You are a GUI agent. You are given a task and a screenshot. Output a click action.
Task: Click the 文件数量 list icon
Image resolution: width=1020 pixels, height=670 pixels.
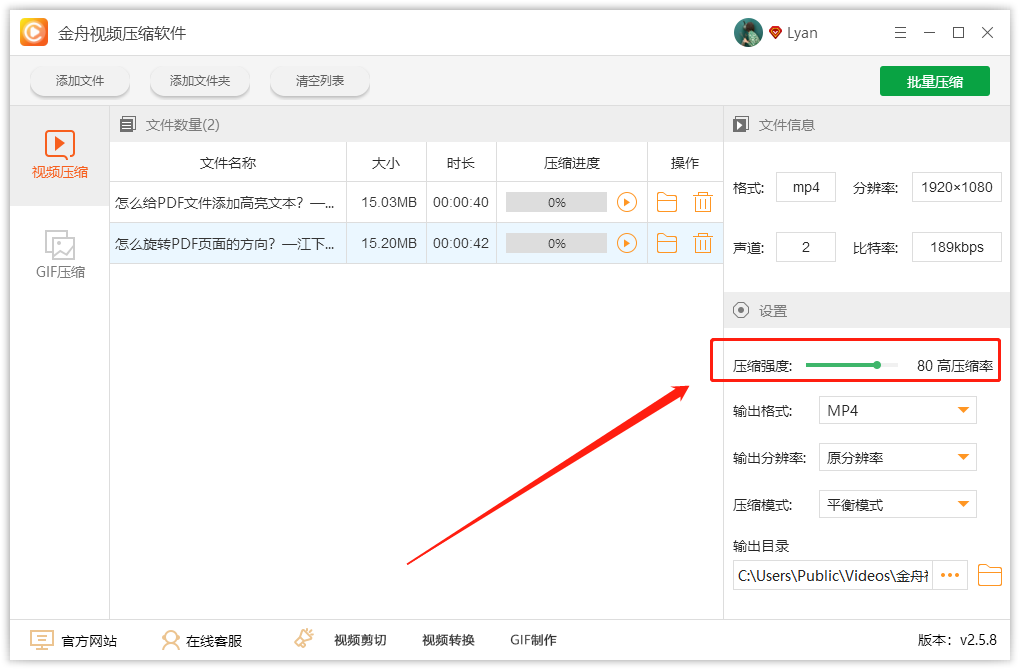pos(128,124)
